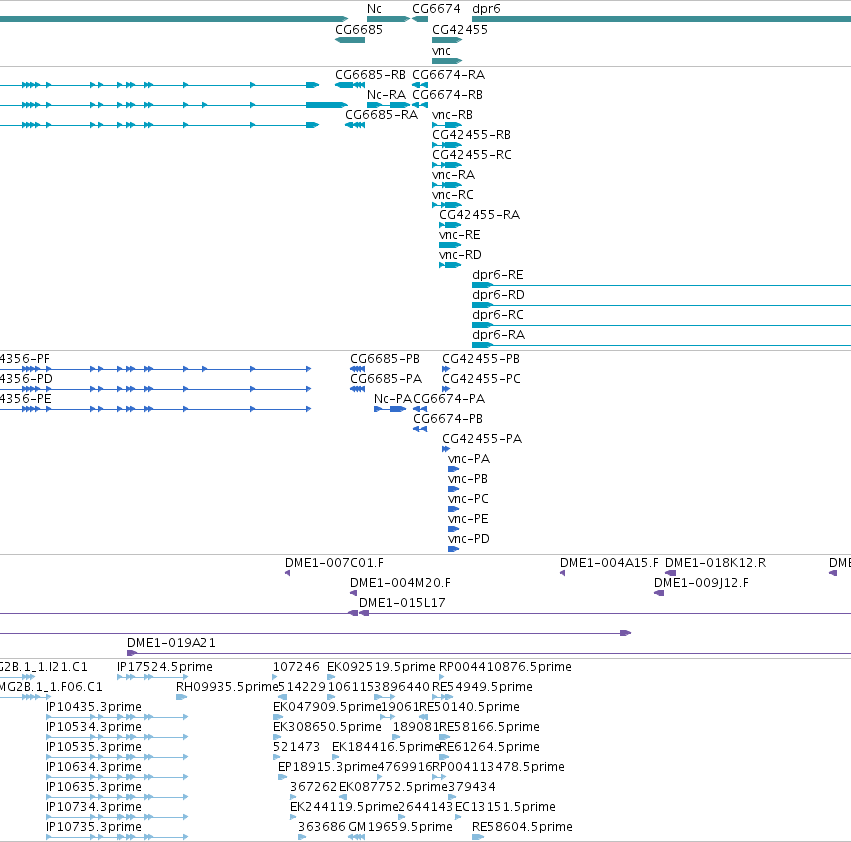Viewport: 851px width, 842px height.
Task: Select protein label CG6685-PB
Action: (385, 358)
